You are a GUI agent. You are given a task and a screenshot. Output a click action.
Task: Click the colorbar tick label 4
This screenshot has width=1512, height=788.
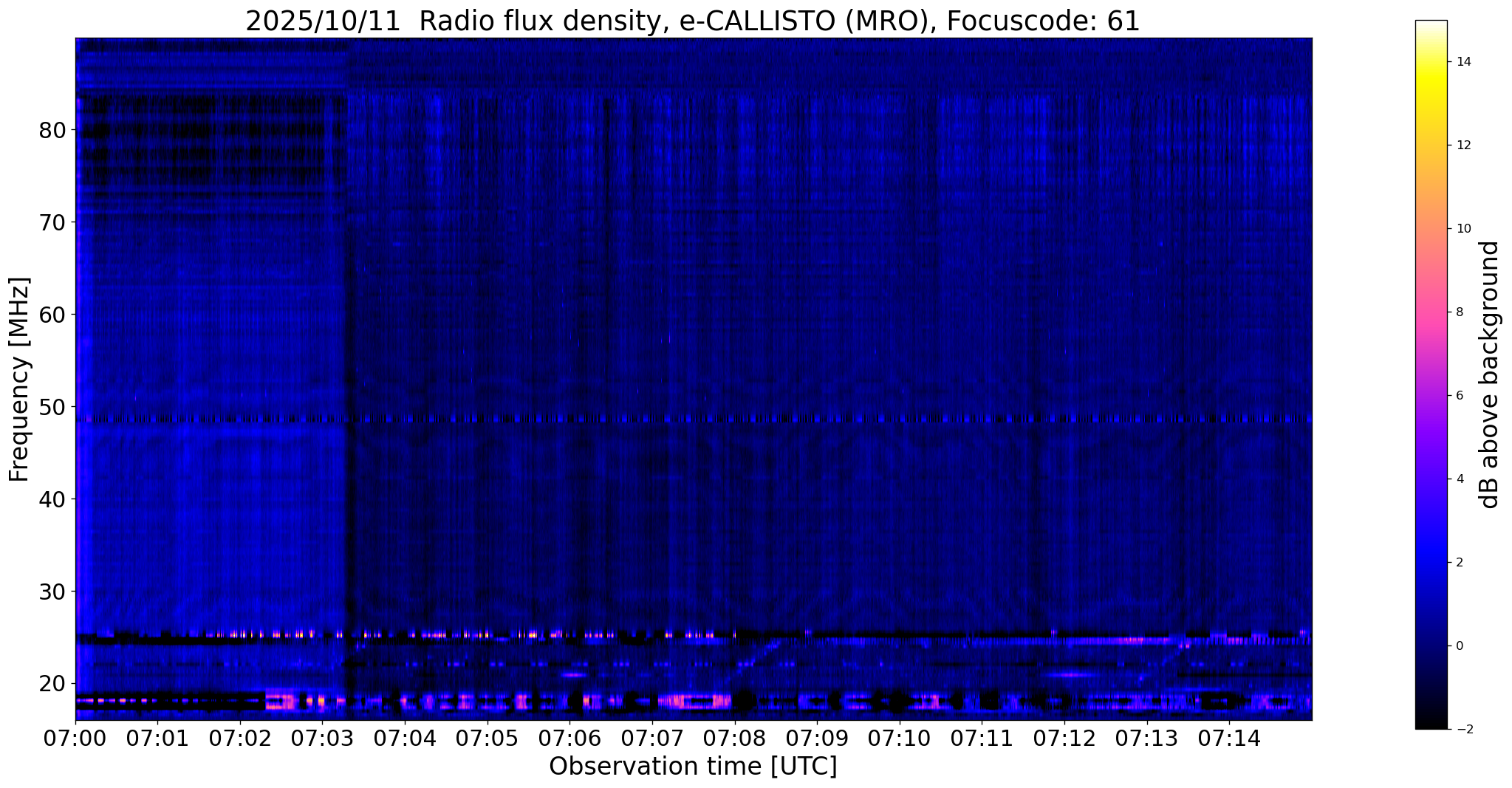tap(1460, 479)
